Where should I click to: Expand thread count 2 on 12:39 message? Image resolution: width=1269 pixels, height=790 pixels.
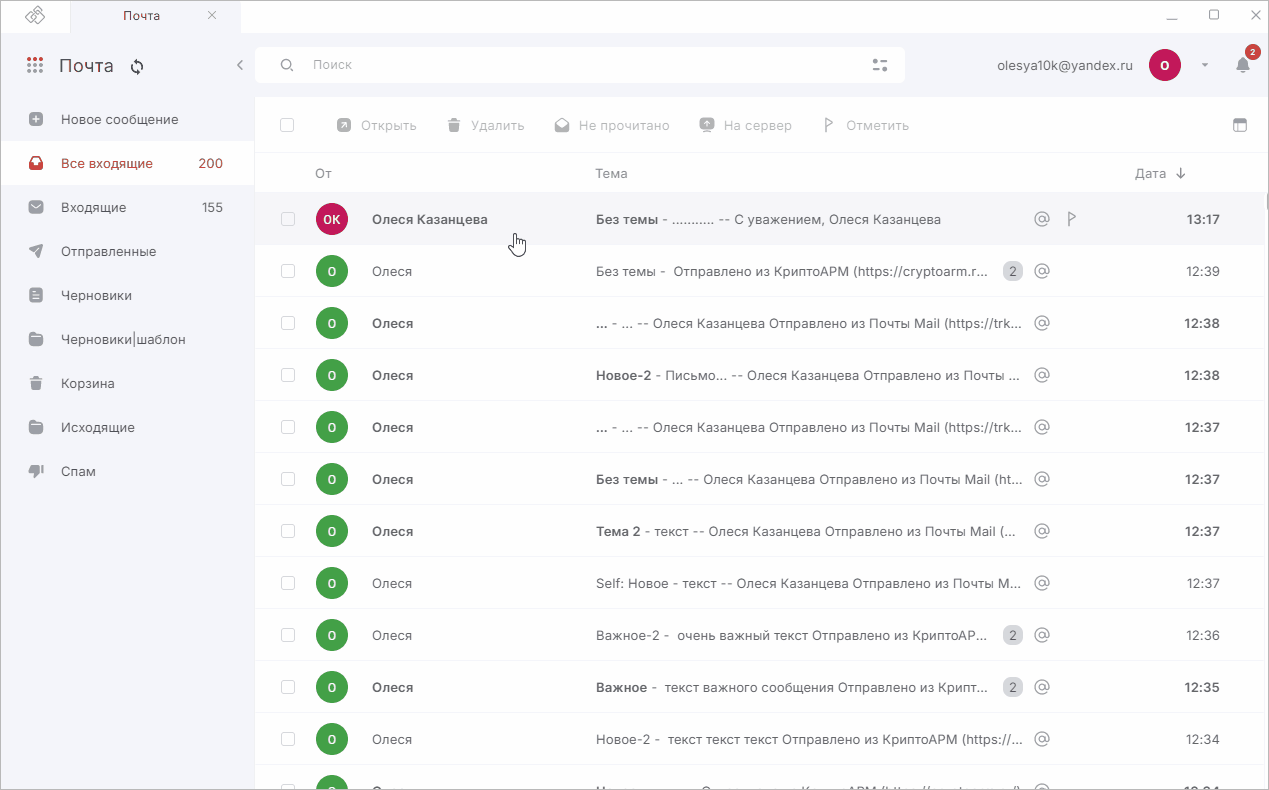point(1012,271)
